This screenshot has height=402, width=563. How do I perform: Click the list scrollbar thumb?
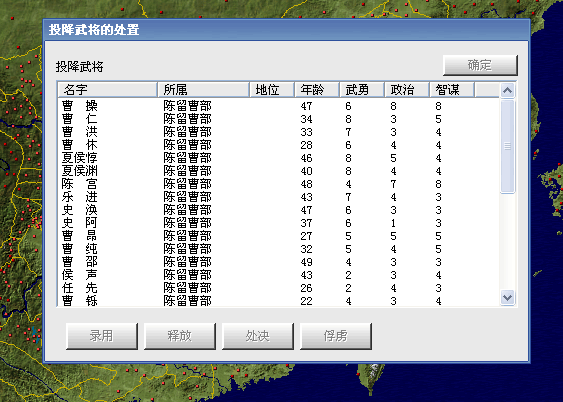click(x=507, y=146)
